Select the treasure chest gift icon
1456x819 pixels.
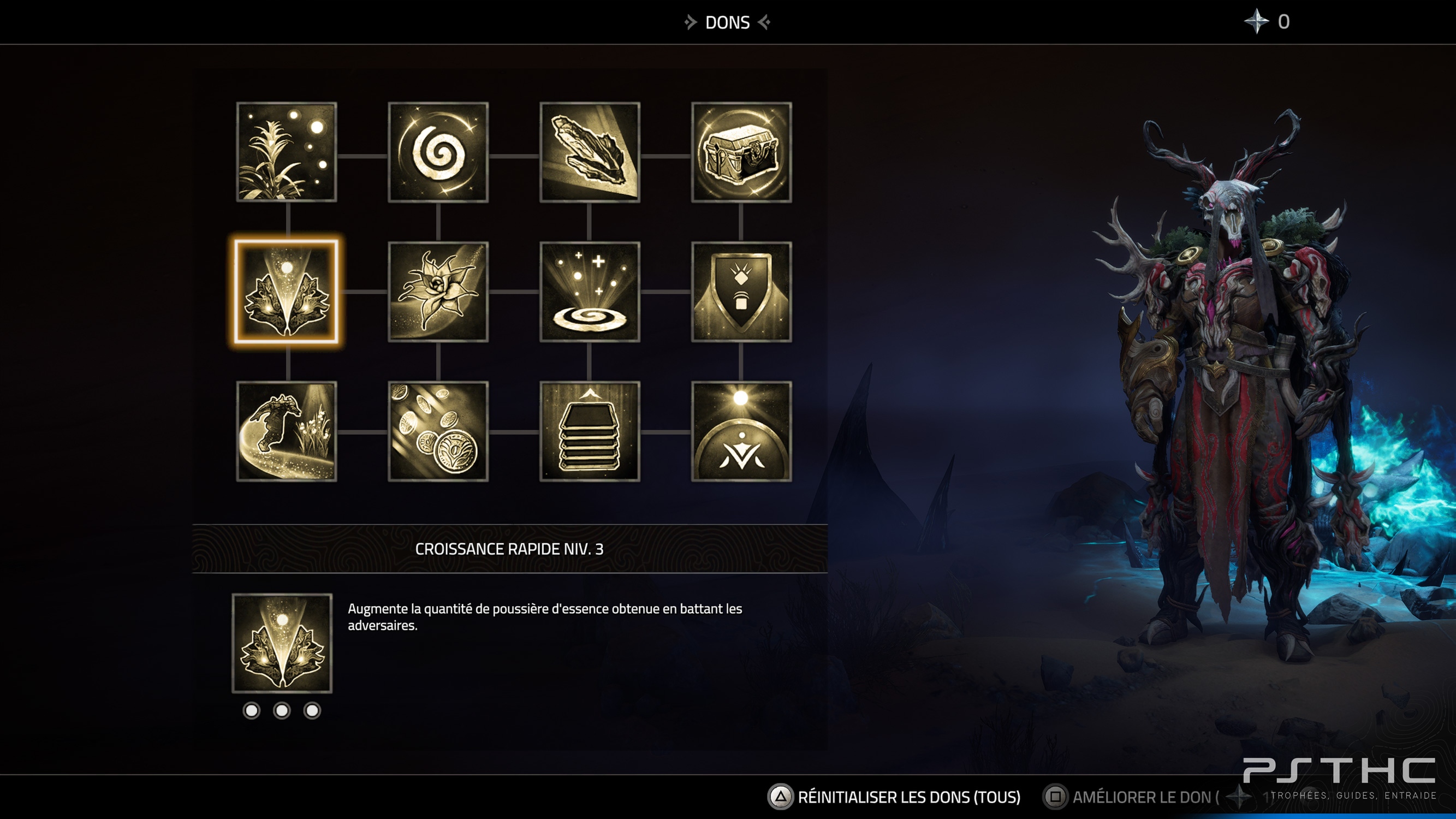point(741,152)
